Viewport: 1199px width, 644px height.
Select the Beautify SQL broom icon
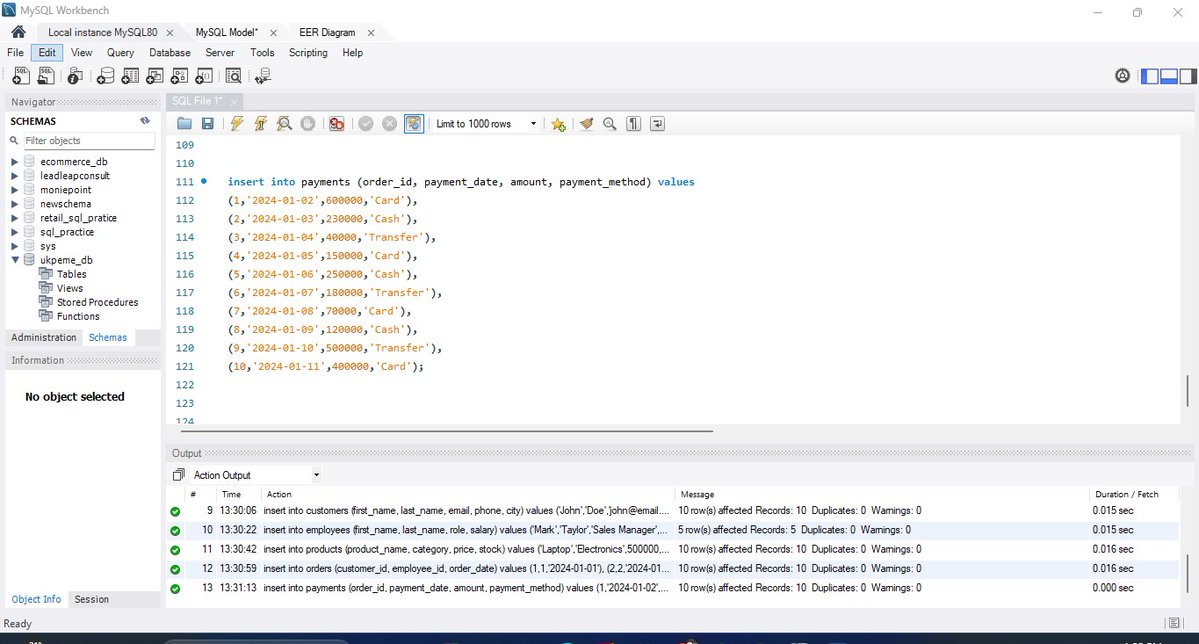586,123
